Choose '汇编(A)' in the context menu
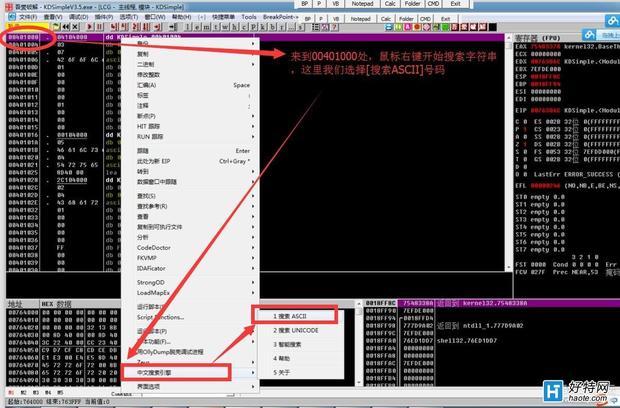 click(190, 85)
